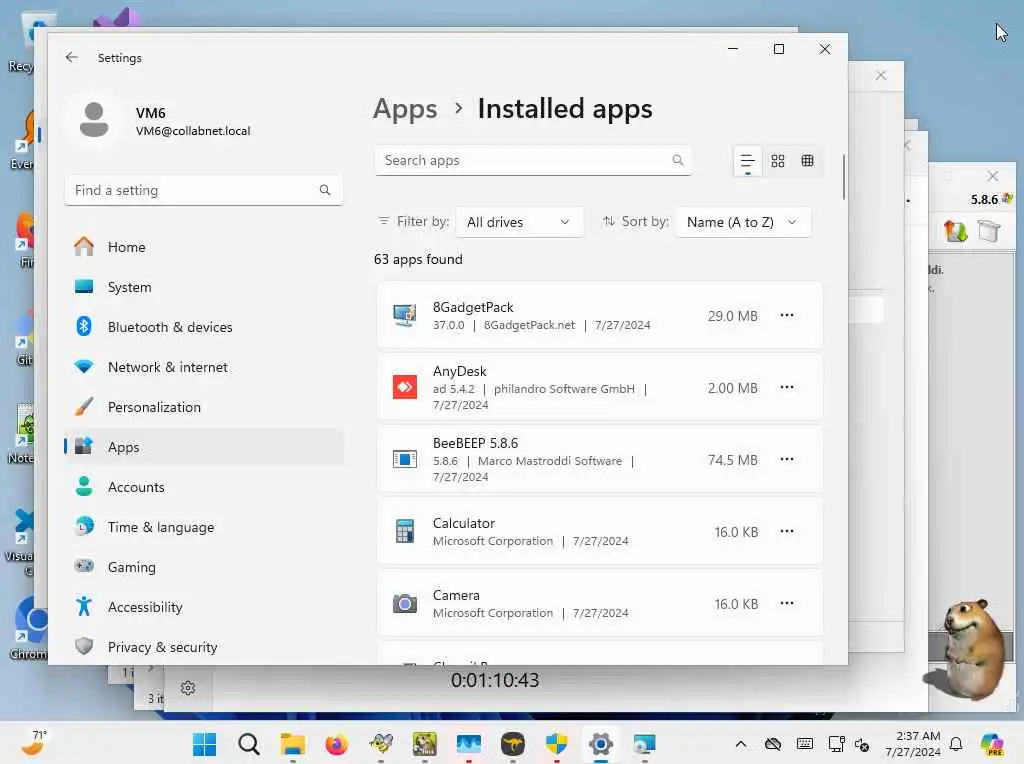1024x764 pixels.
Task: Open touch keyboard tray icon
Action: (x=805, y=744)
